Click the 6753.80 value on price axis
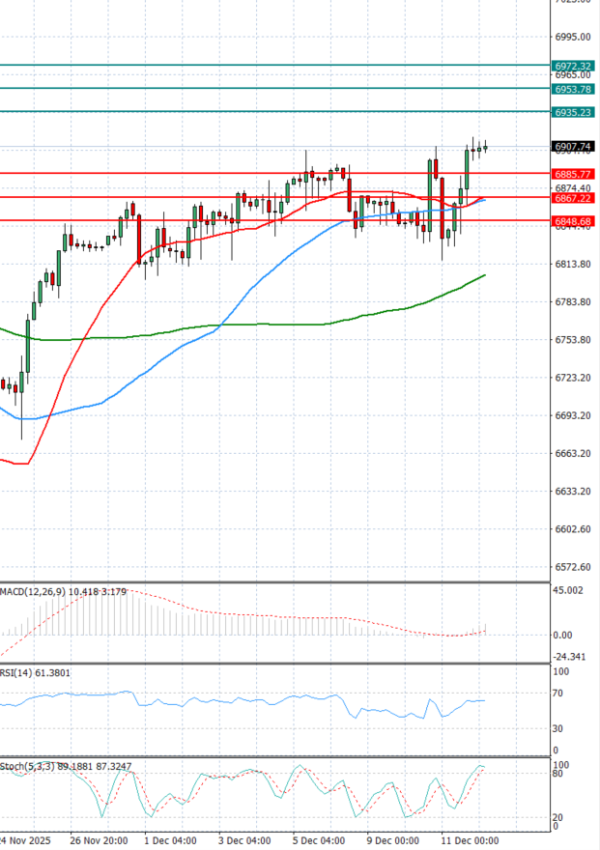 pos(572,340)
